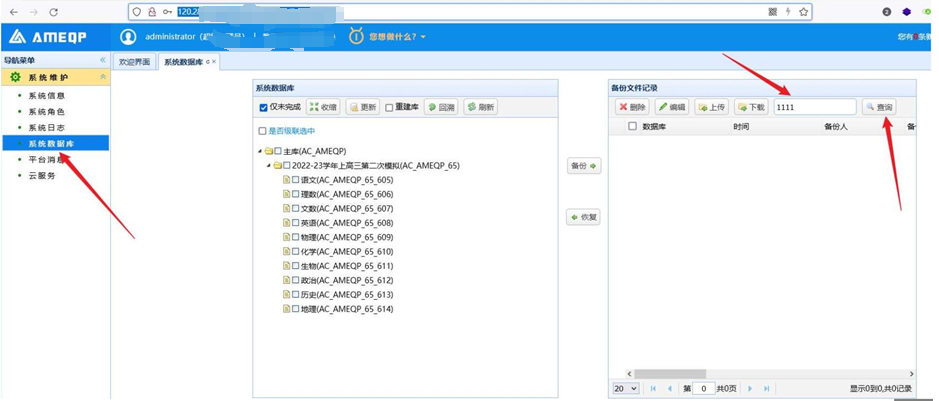Image resolution: width=939 pixels, height=401 pixels.
Task: Click the backup search field containing 1111
Action: [x=814, y=107]
